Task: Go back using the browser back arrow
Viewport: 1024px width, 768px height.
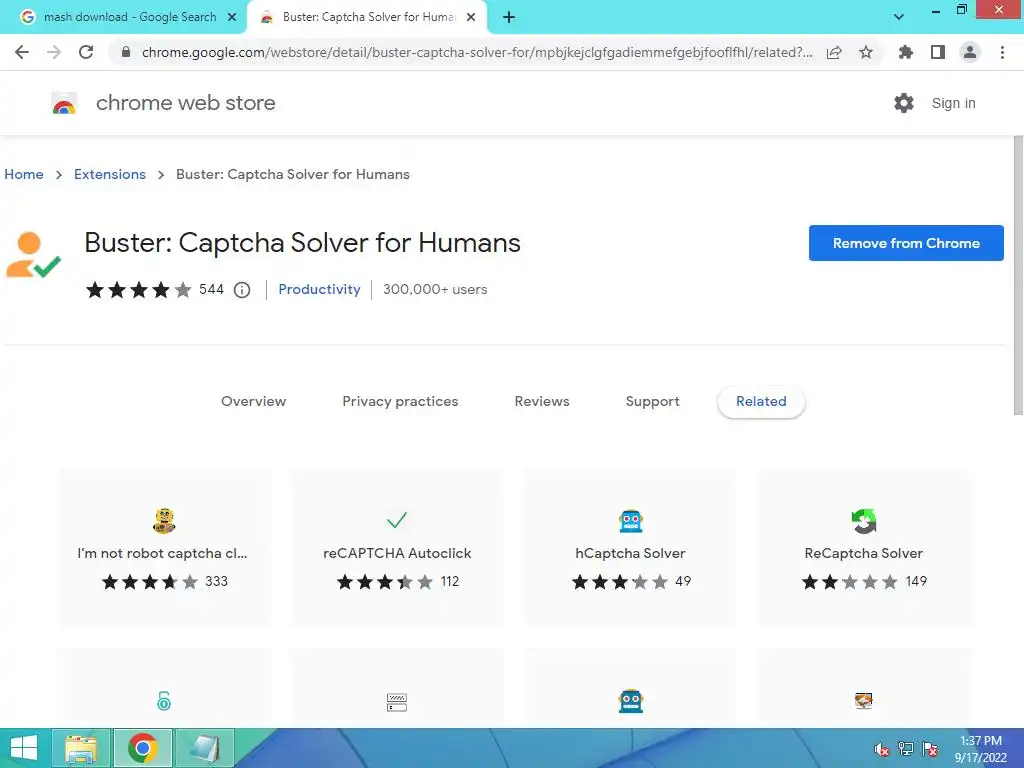Action: click(x=22, y=52)
